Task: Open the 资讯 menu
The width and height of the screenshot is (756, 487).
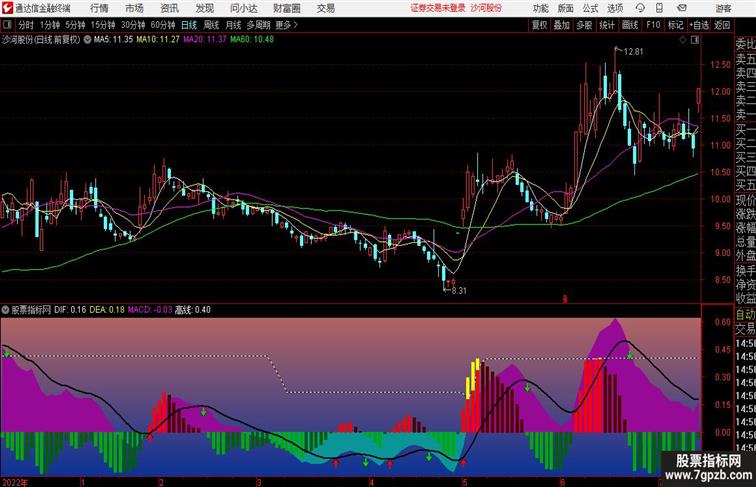Action: point(169,8)
